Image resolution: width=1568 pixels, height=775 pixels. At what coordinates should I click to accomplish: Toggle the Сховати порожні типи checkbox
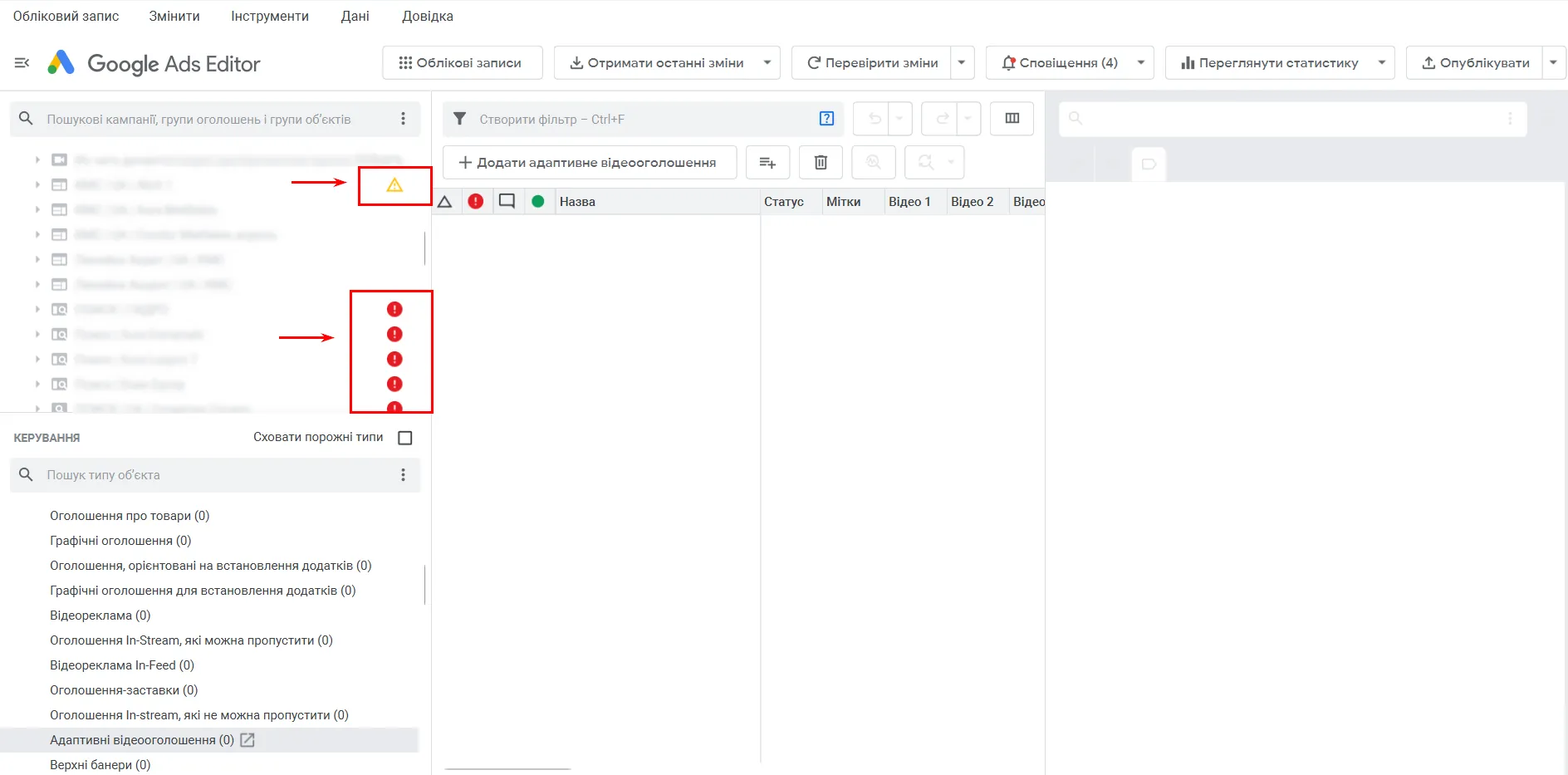[x=405, y=438]
